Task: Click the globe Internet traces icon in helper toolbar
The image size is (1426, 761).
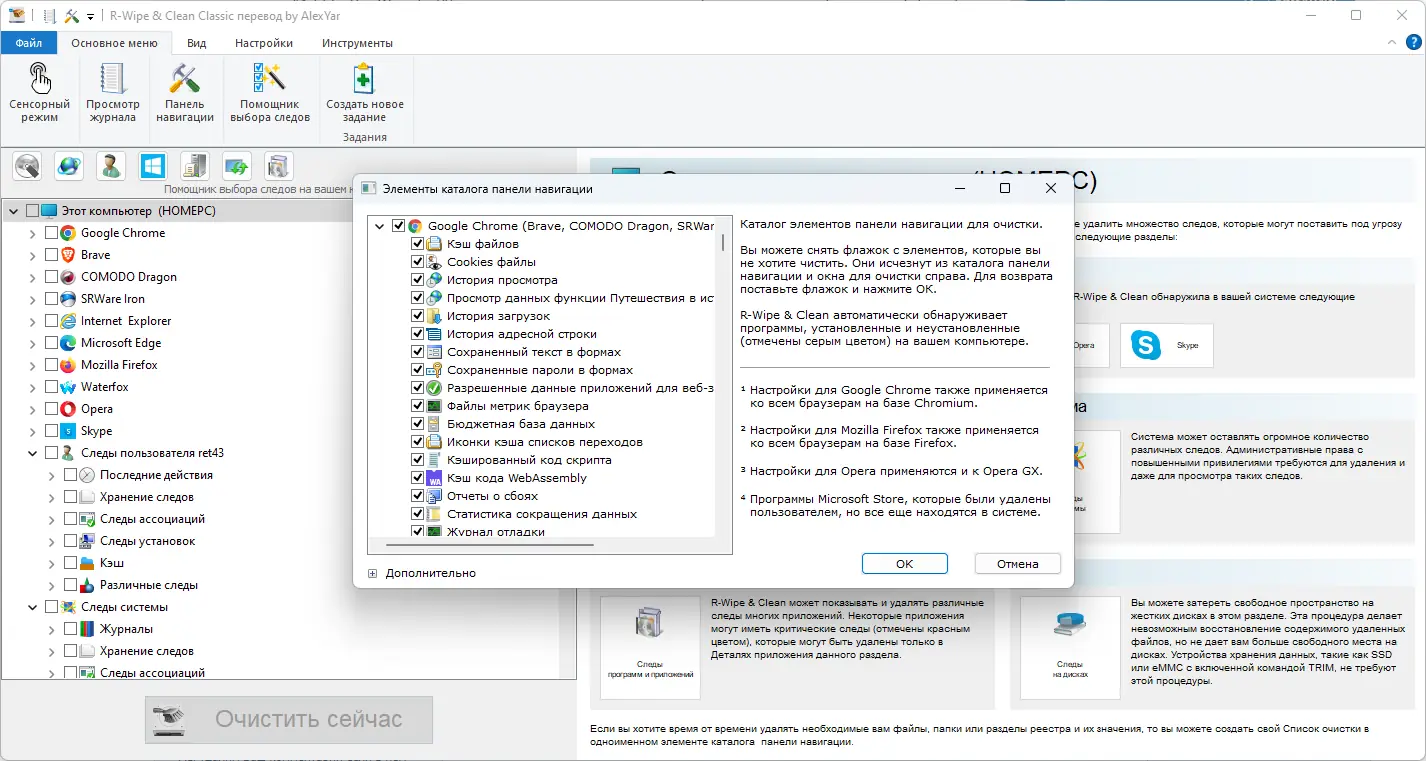Action: [69, 166]
